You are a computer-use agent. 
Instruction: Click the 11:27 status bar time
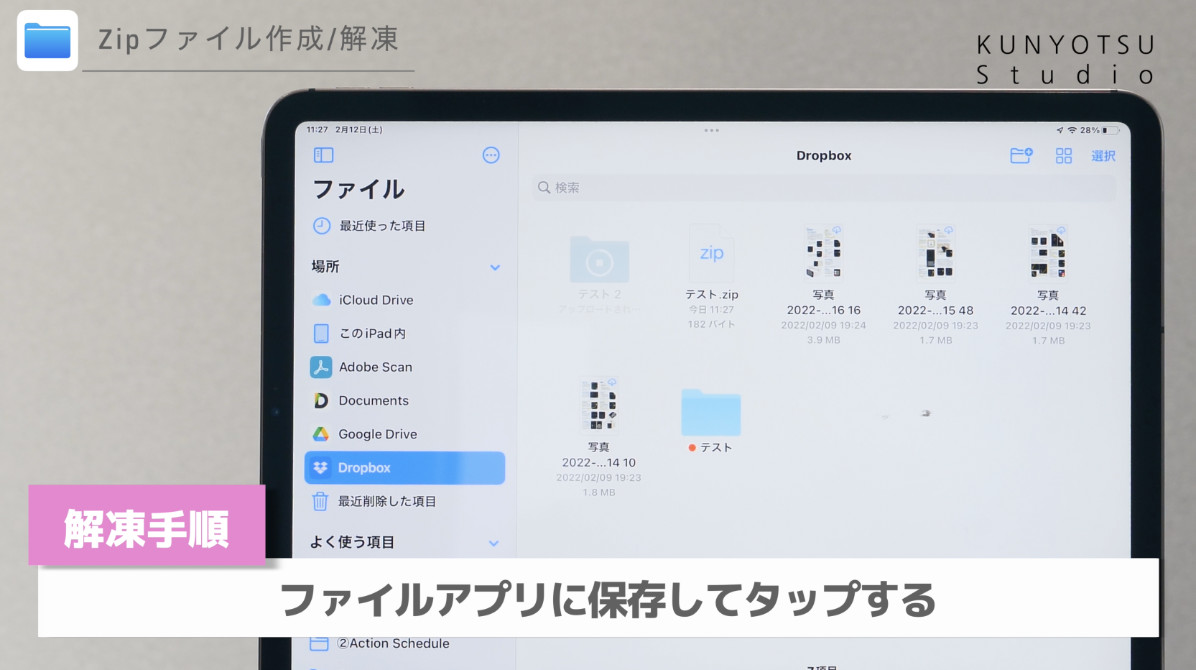(x=317, y=130)
